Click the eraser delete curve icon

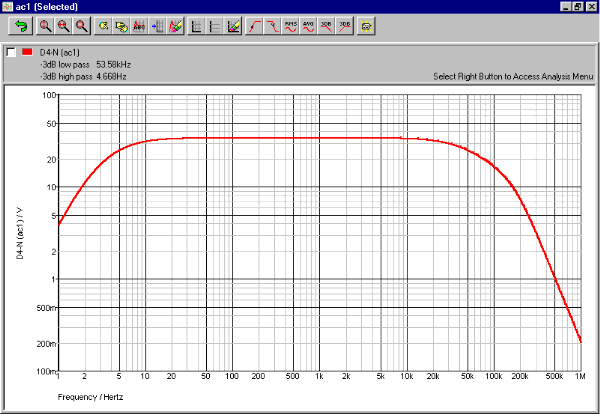point(175,24)
